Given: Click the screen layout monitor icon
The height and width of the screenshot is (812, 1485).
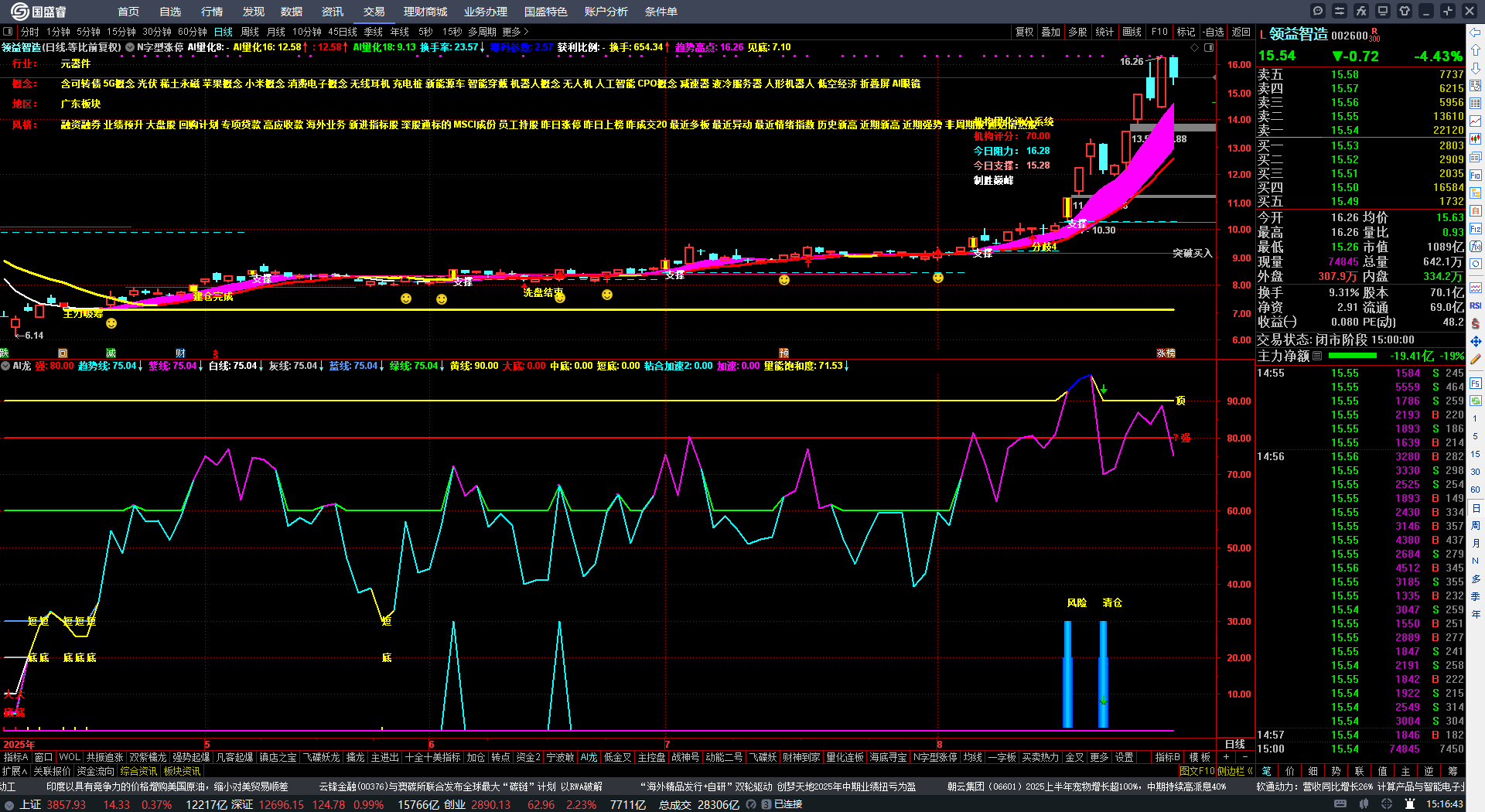Looking at the screenshot, I should pos(1383,11).
